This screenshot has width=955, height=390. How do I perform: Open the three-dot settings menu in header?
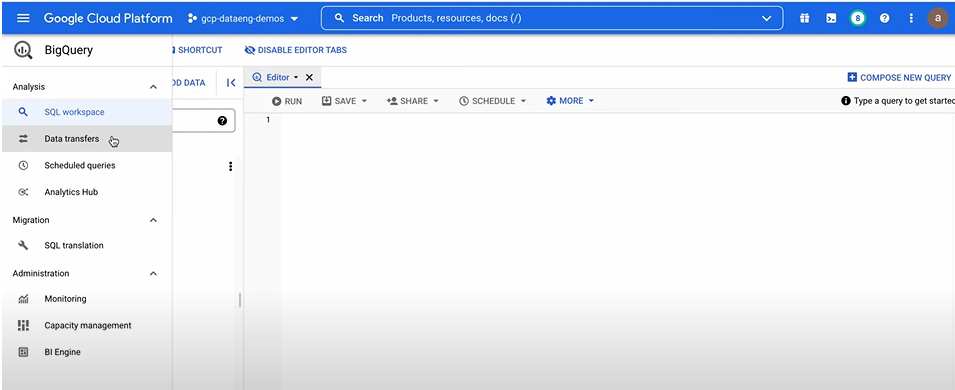click(911, 18)
